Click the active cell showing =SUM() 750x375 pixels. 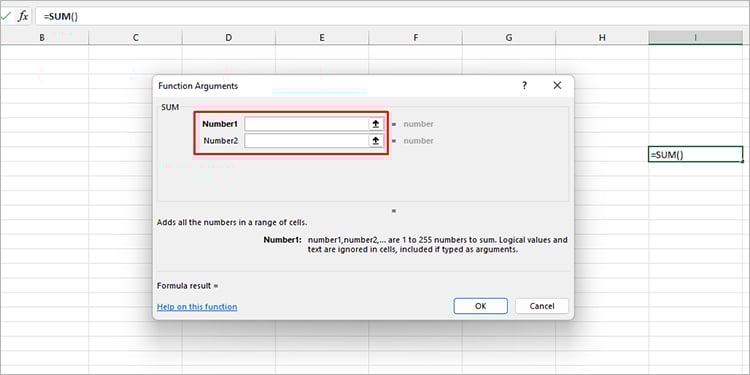click(695, 154)
